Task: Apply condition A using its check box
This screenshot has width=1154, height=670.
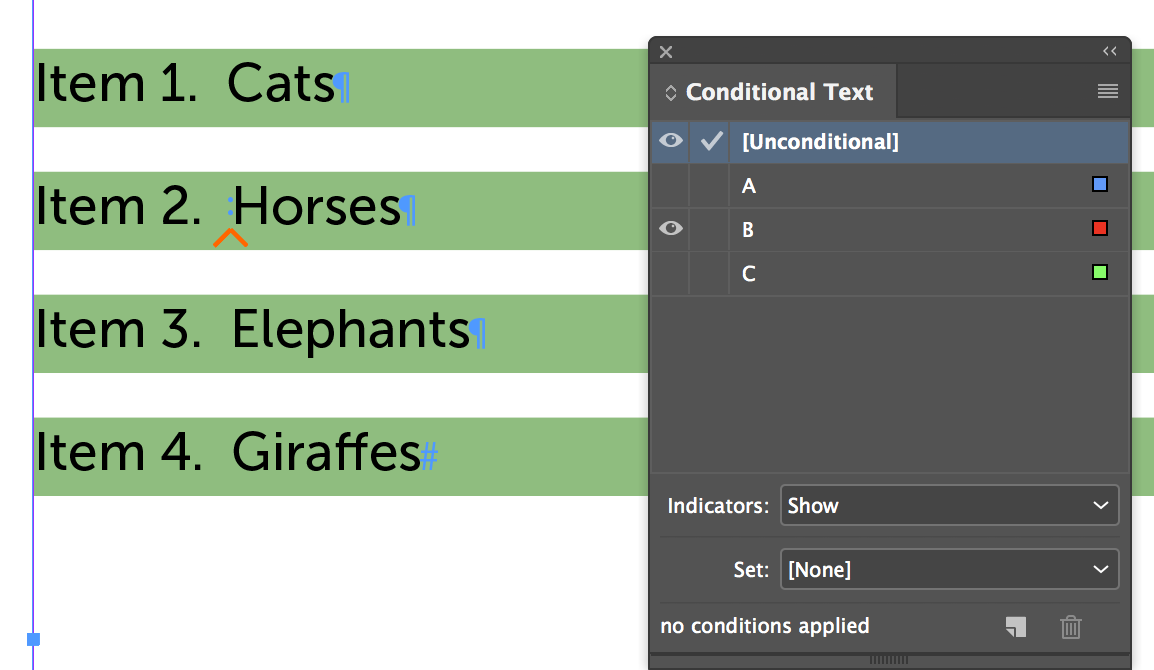Action: point(709,186)
